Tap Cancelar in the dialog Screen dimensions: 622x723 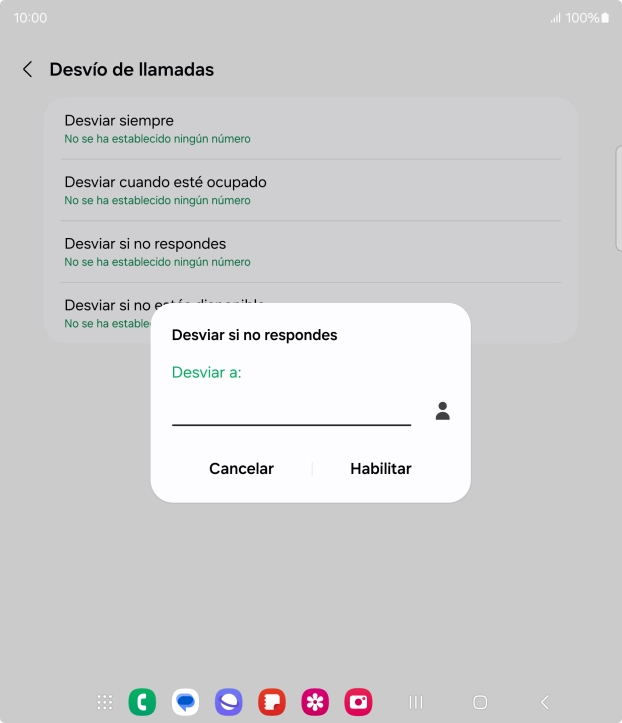pyautogui.click(x=241, y=469)
